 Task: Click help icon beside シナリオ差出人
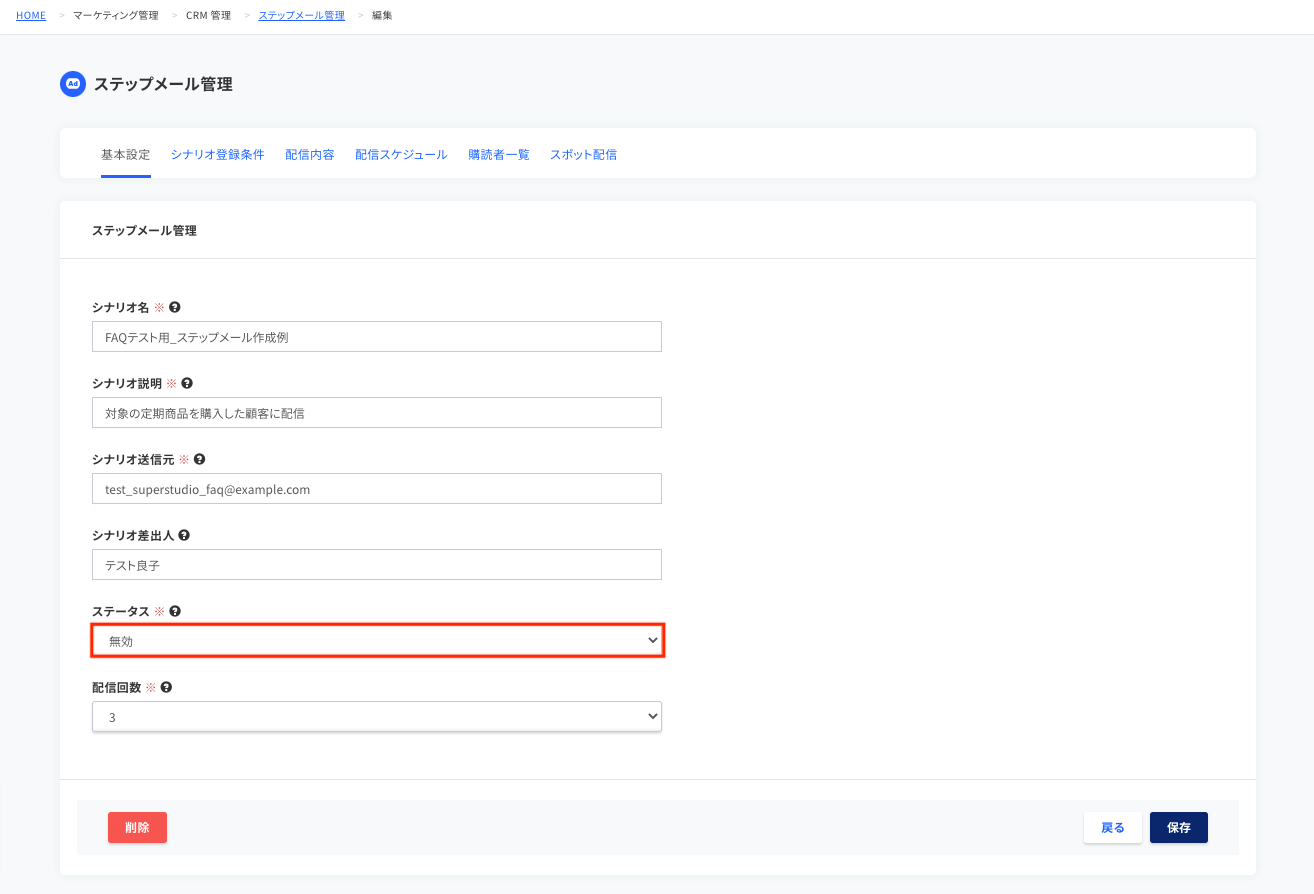[x=184, y=535]
